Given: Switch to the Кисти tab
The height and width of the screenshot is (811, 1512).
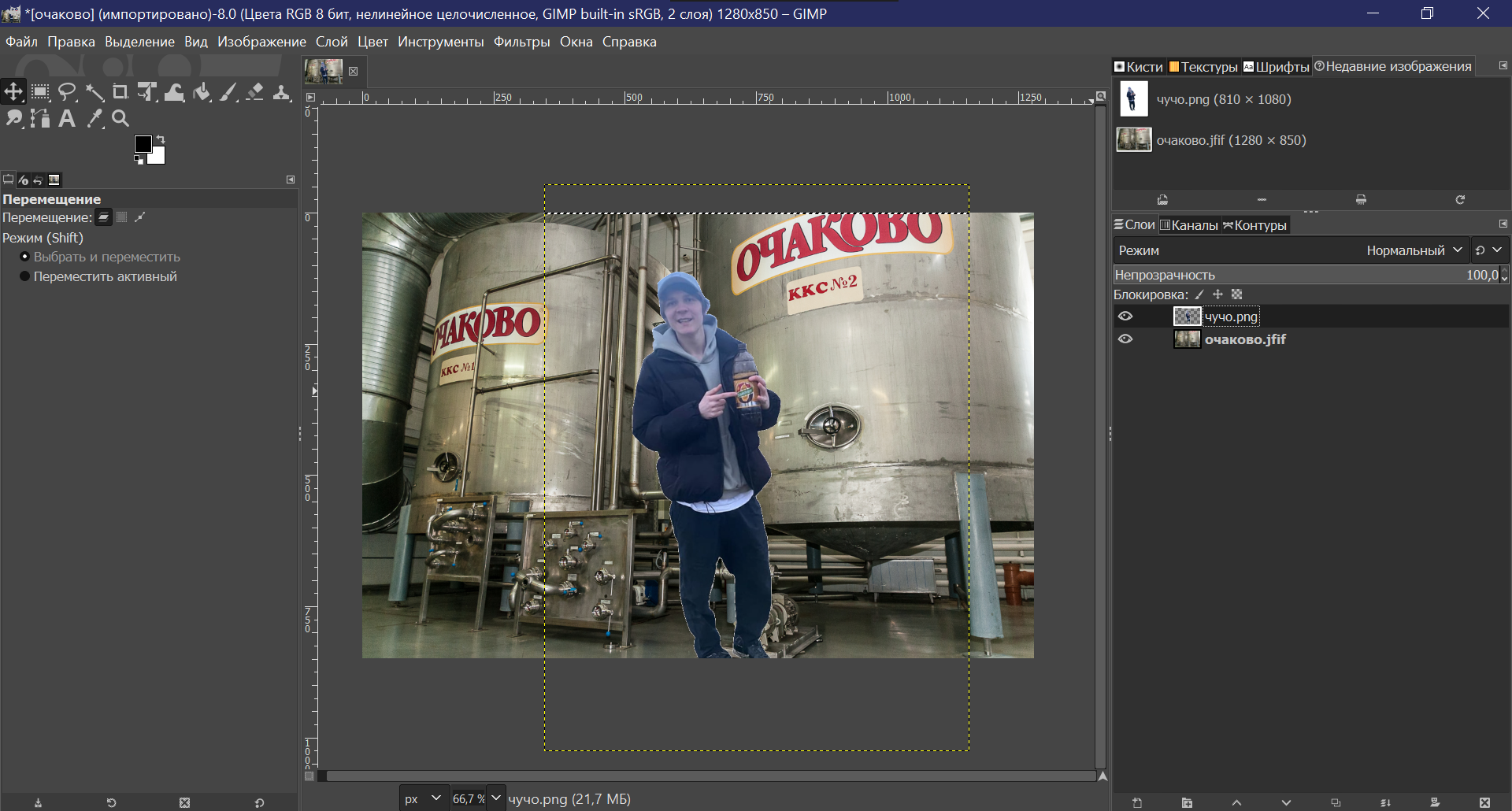Looking at the screenshot, I should pyautogui.click(x=1138, y=67).
